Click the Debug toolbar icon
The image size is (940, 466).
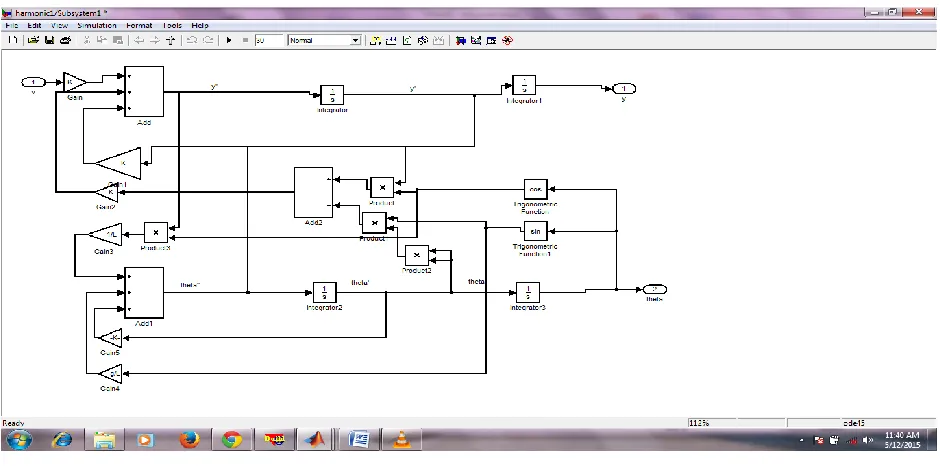508,40
